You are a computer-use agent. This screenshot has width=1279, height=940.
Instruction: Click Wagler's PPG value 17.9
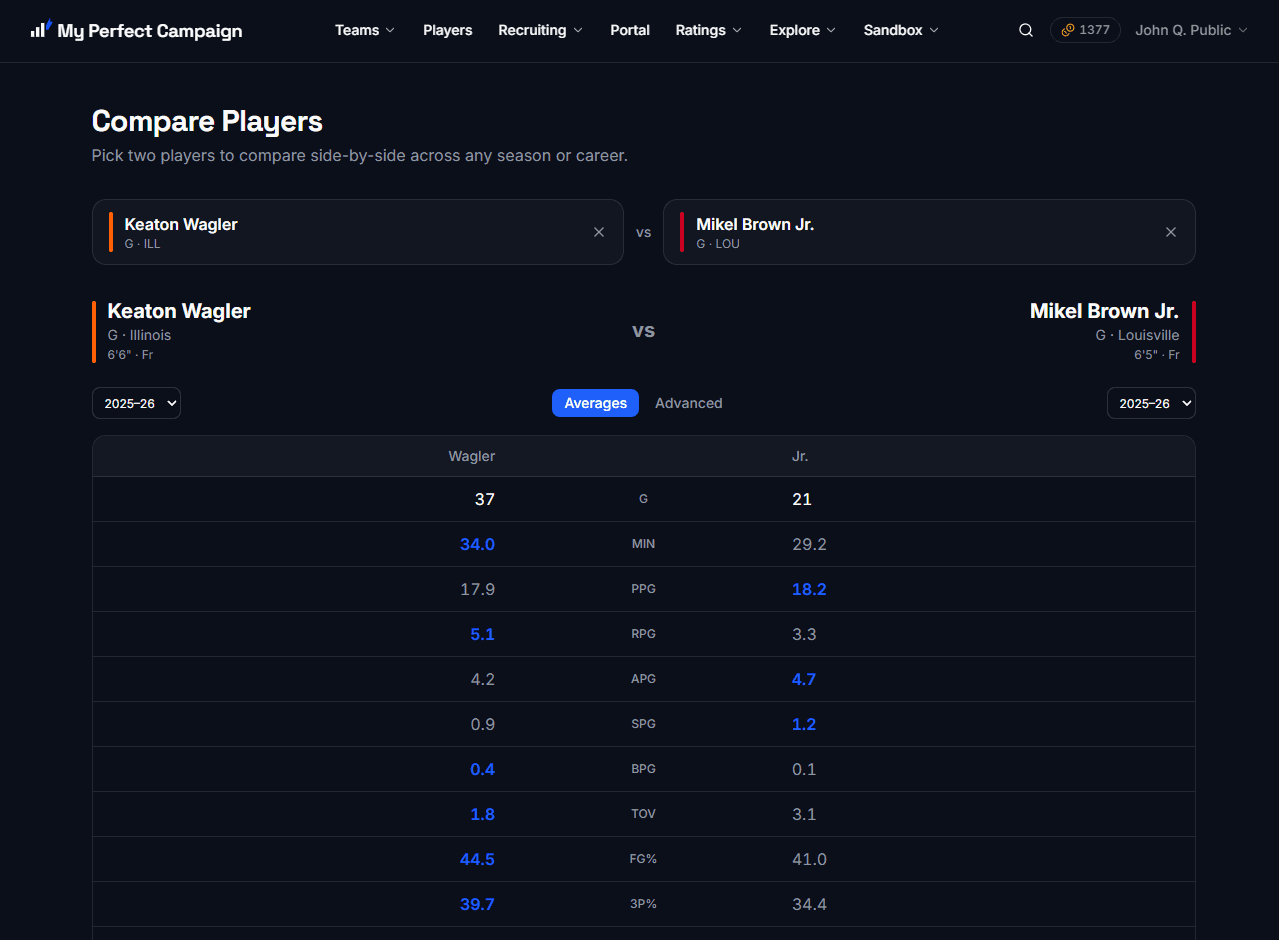pos(478,589)
